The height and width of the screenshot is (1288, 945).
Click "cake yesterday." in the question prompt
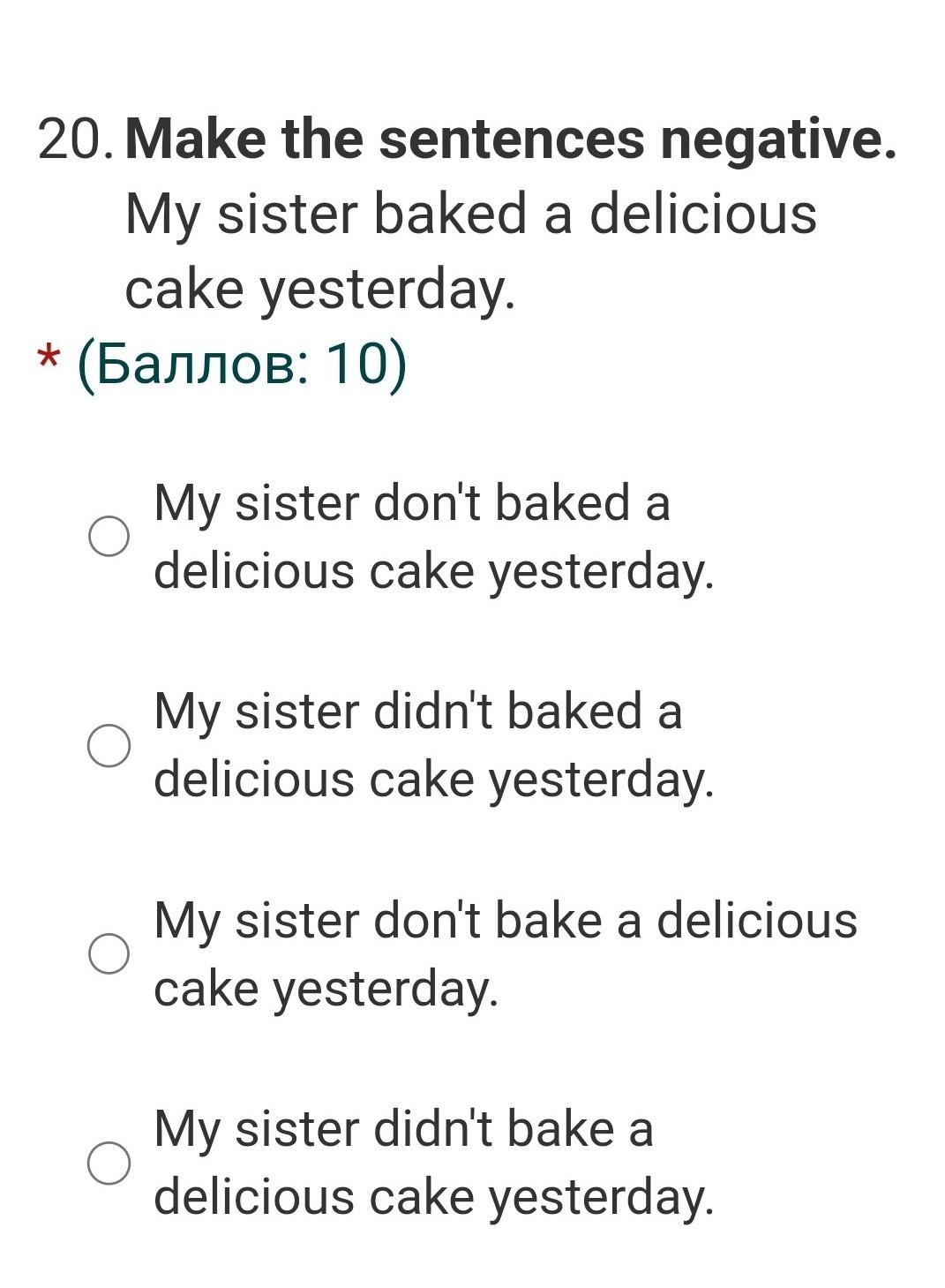coord(319,291)
